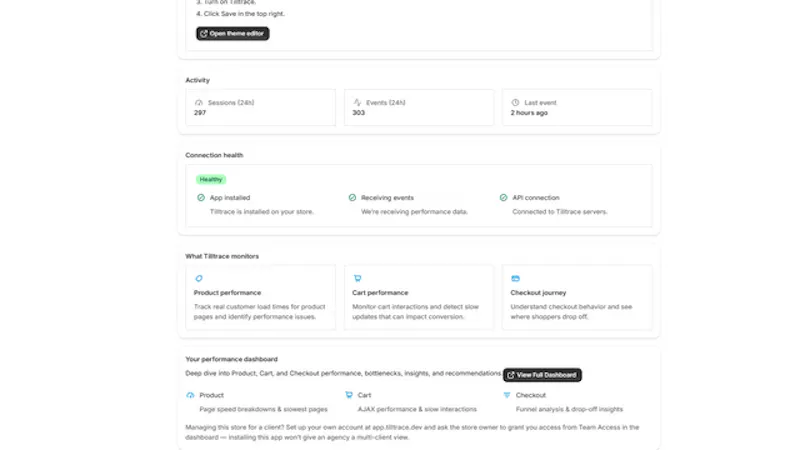Click the dashboard Cart icon
800x450 pixels.
point(349,395)
